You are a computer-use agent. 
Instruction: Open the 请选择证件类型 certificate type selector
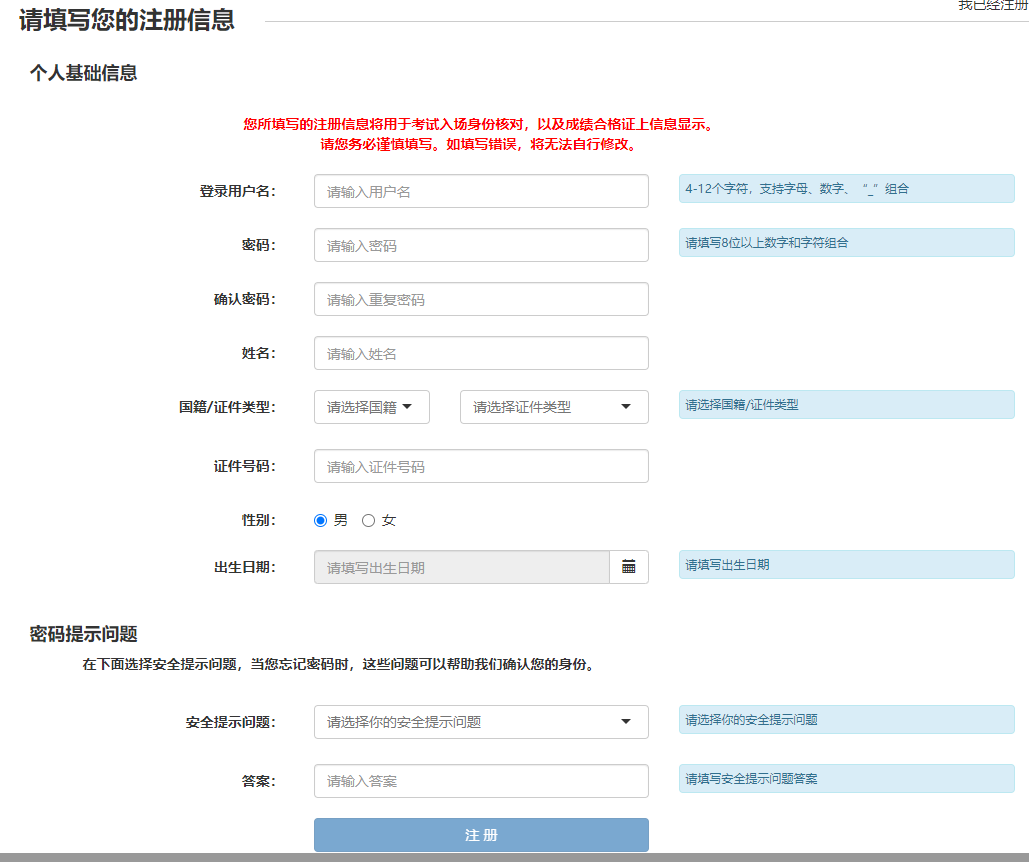540,407
